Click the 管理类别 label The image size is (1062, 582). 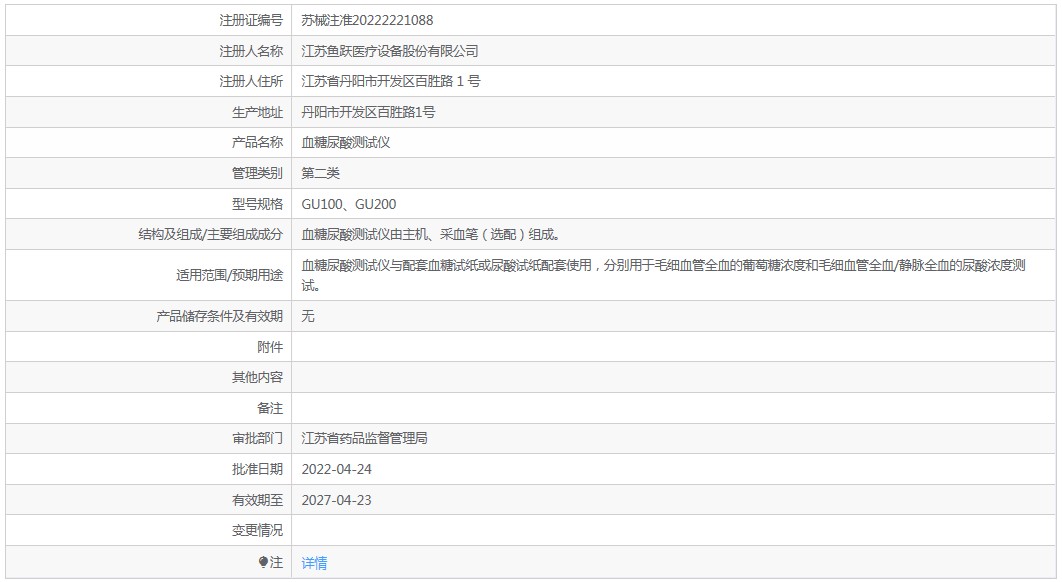[257, 173]
